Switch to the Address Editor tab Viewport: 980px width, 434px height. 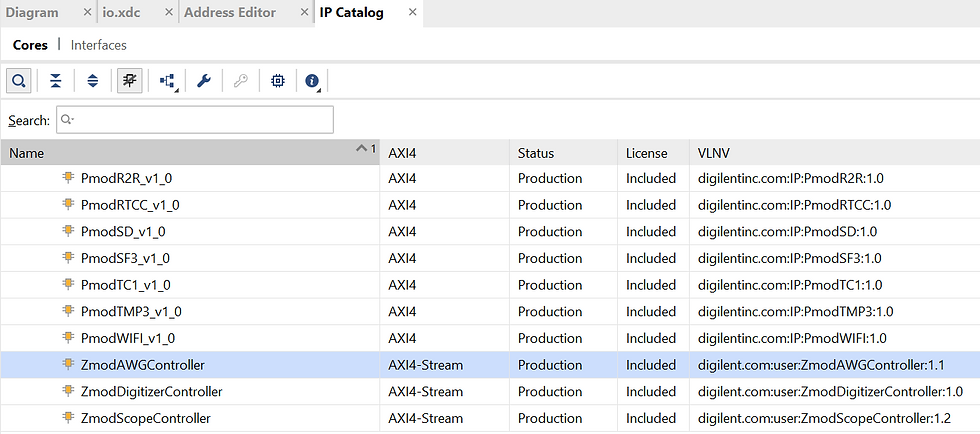[230, 13]
